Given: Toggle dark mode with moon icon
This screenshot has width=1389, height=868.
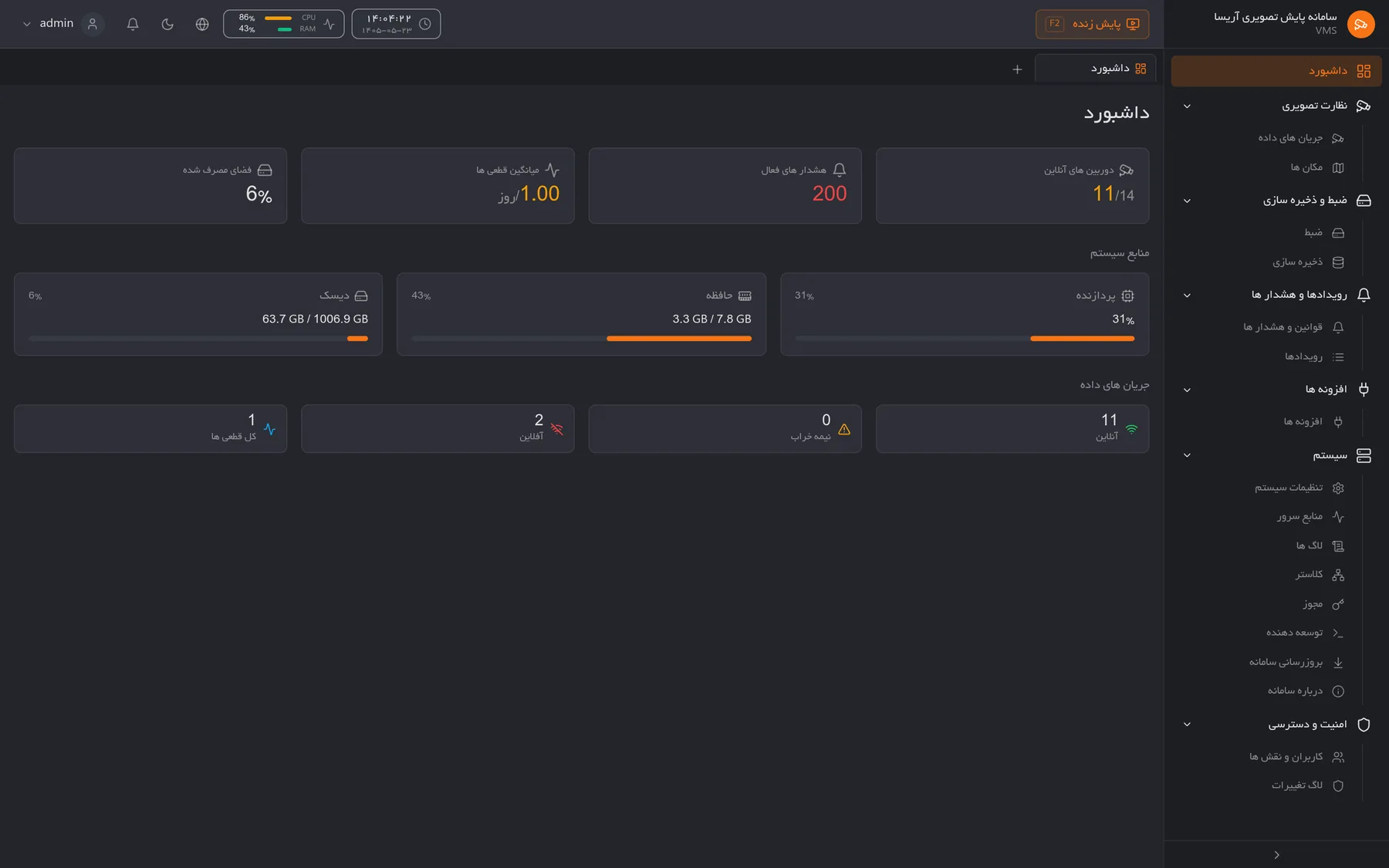Looking at the screenshot, I should [x=167, y=24].
